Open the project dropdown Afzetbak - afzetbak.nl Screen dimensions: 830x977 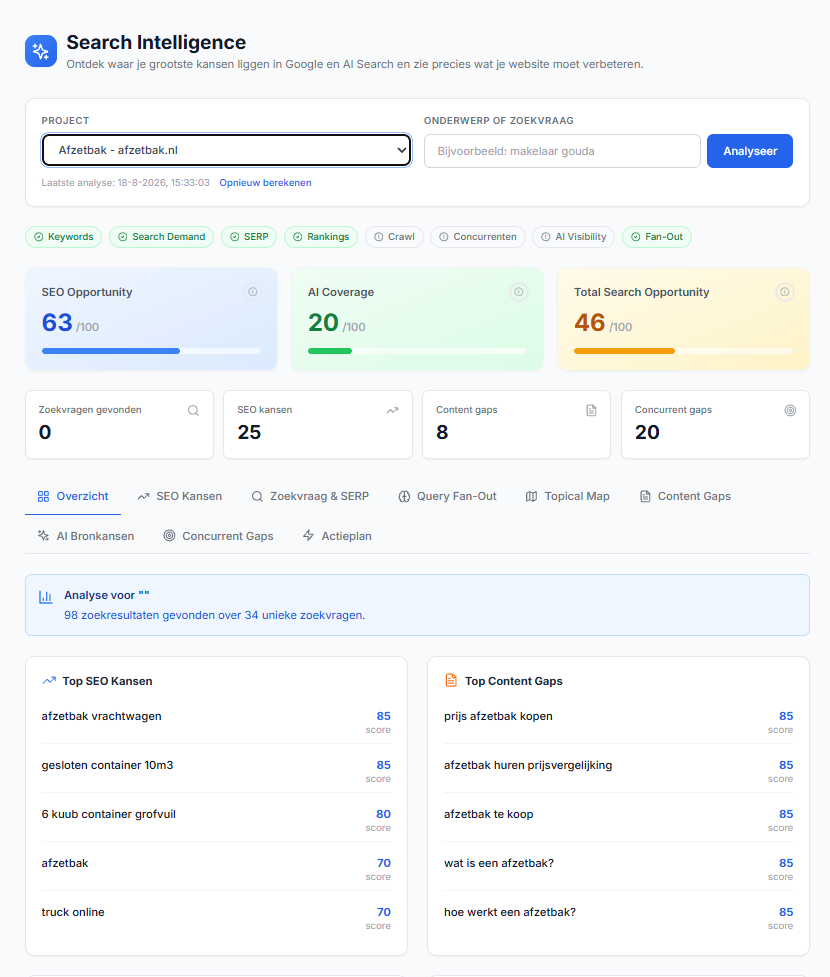point(226,150)
